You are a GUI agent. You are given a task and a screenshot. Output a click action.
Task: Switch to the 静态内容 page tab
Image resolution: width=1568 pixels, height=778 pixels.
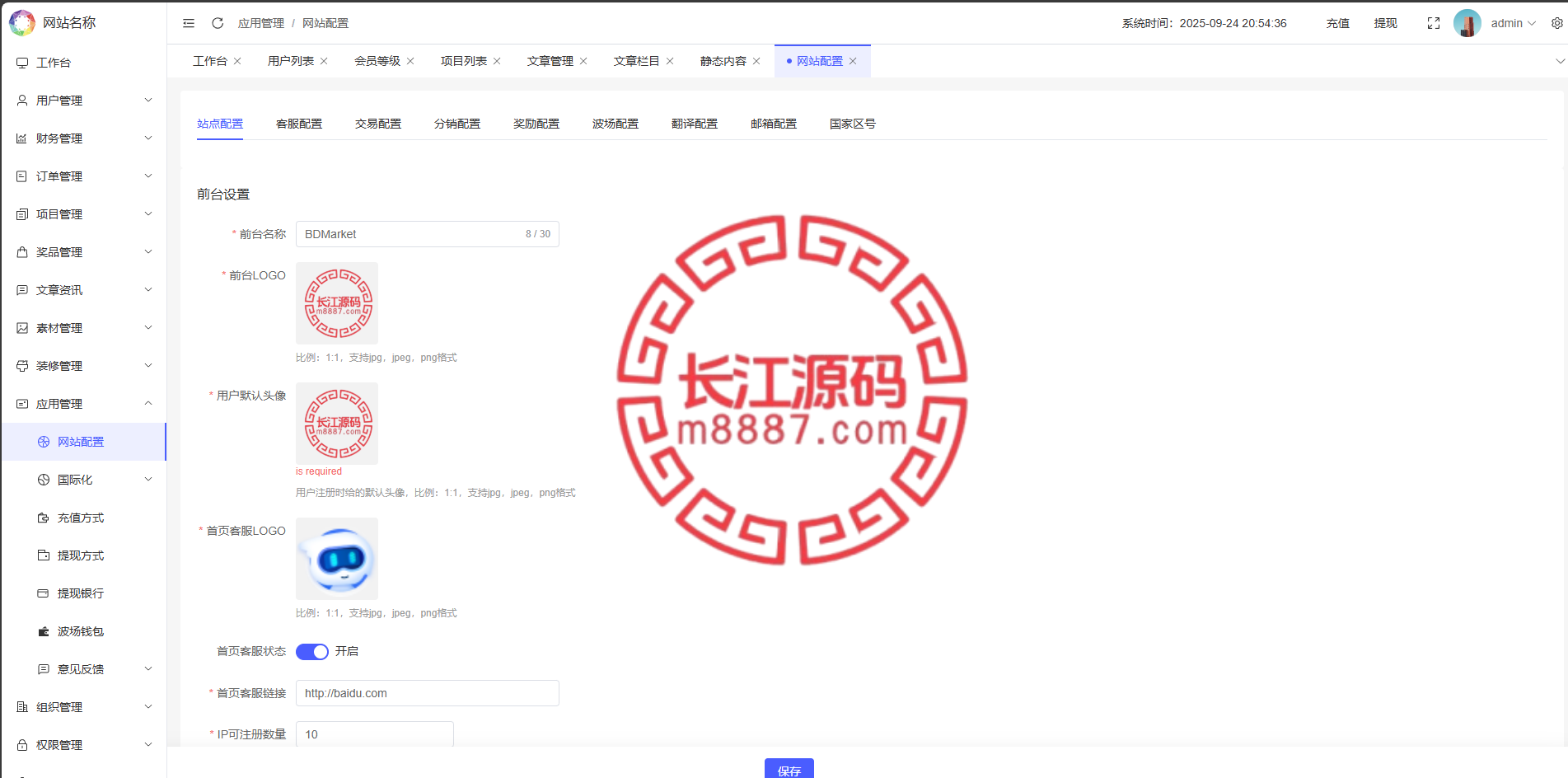[x=723, y=61]
